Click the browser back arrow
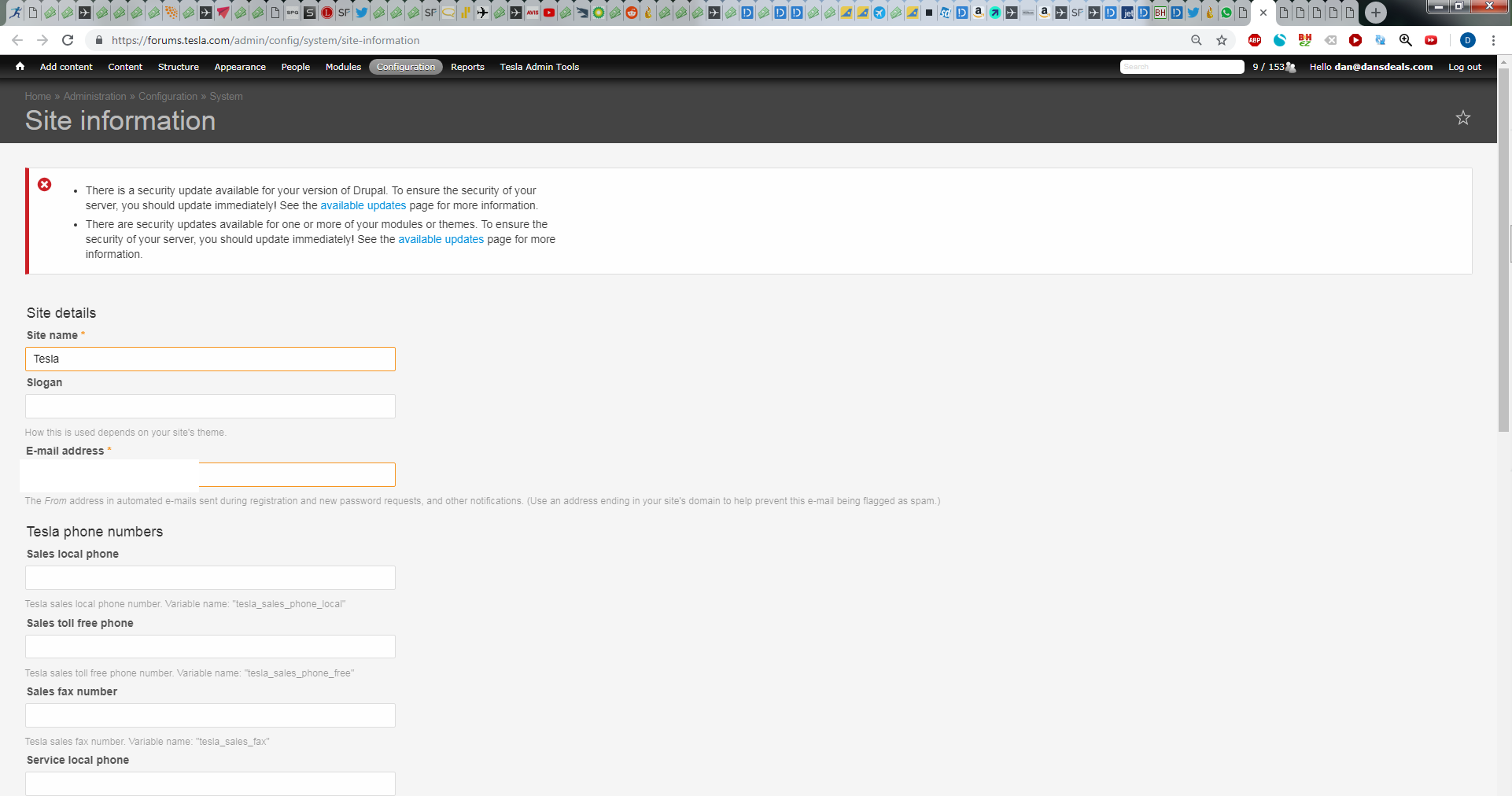The height and width of the screenshot is (796, 1512). pos(17,40)
